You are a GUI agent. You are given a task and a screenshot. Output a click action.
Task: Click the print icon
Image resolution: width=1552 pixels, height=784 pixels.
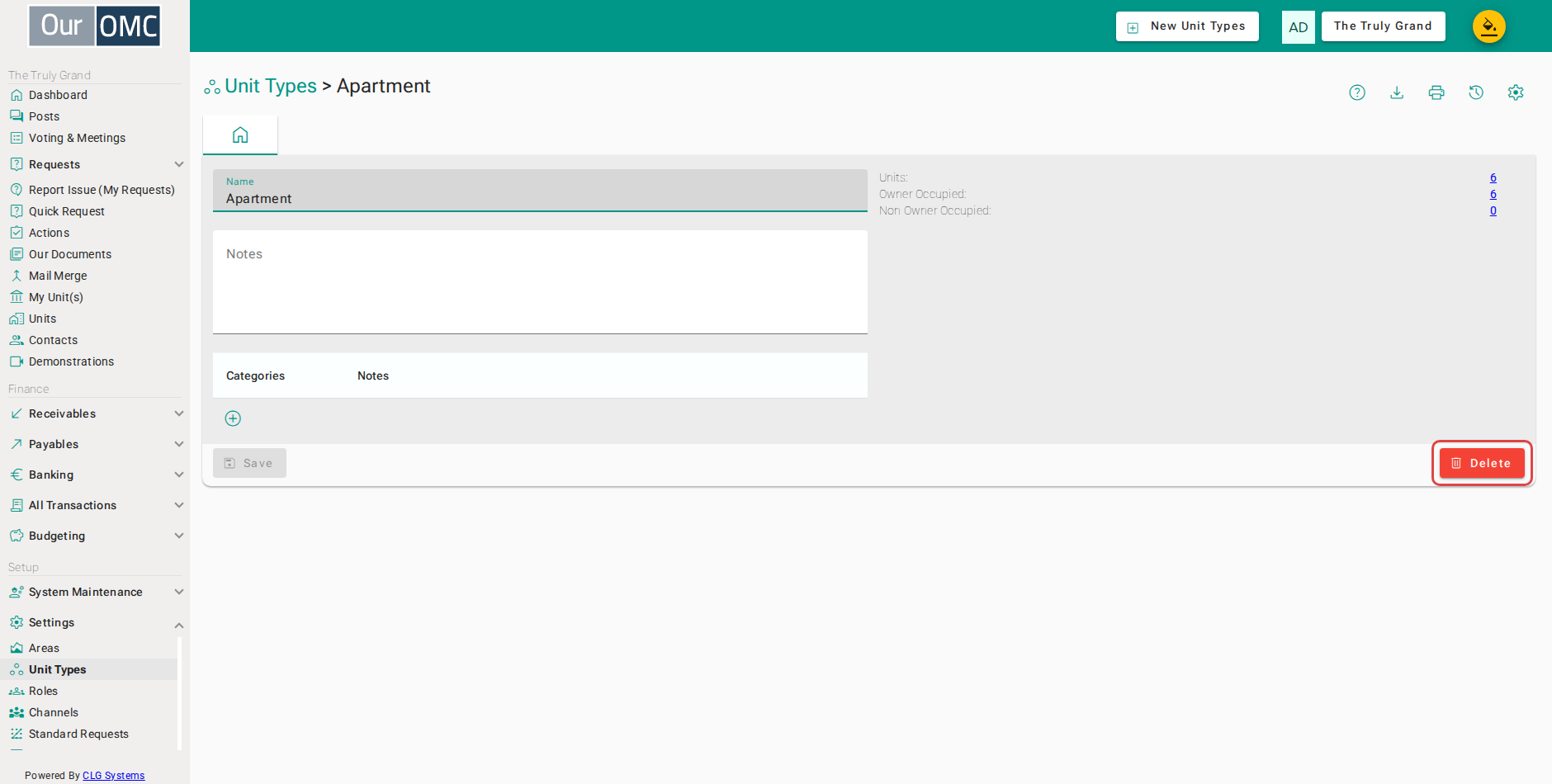pos(1436,92)
